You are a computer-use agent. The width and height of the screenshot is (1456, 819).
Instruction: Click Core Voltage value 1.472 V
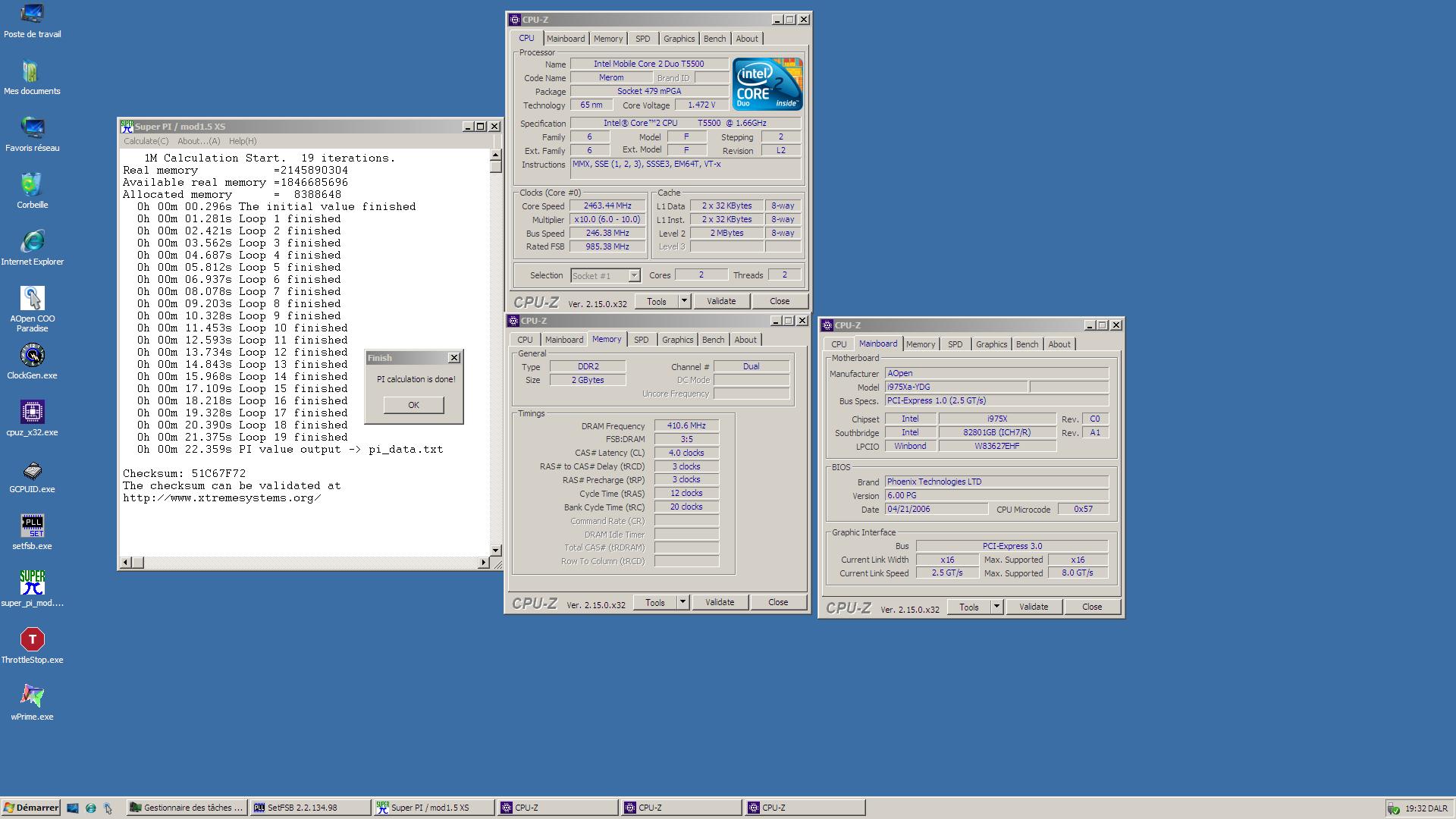pyautogui.click(x=701, y=105)
